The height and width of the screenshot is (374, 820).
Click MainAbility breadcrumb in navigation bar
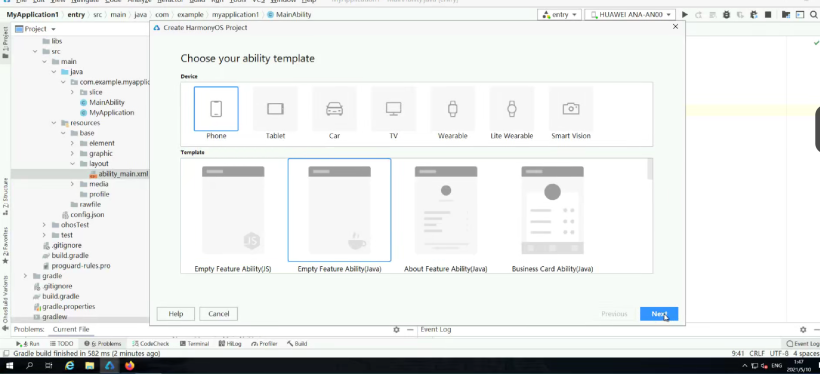[289, 15]
